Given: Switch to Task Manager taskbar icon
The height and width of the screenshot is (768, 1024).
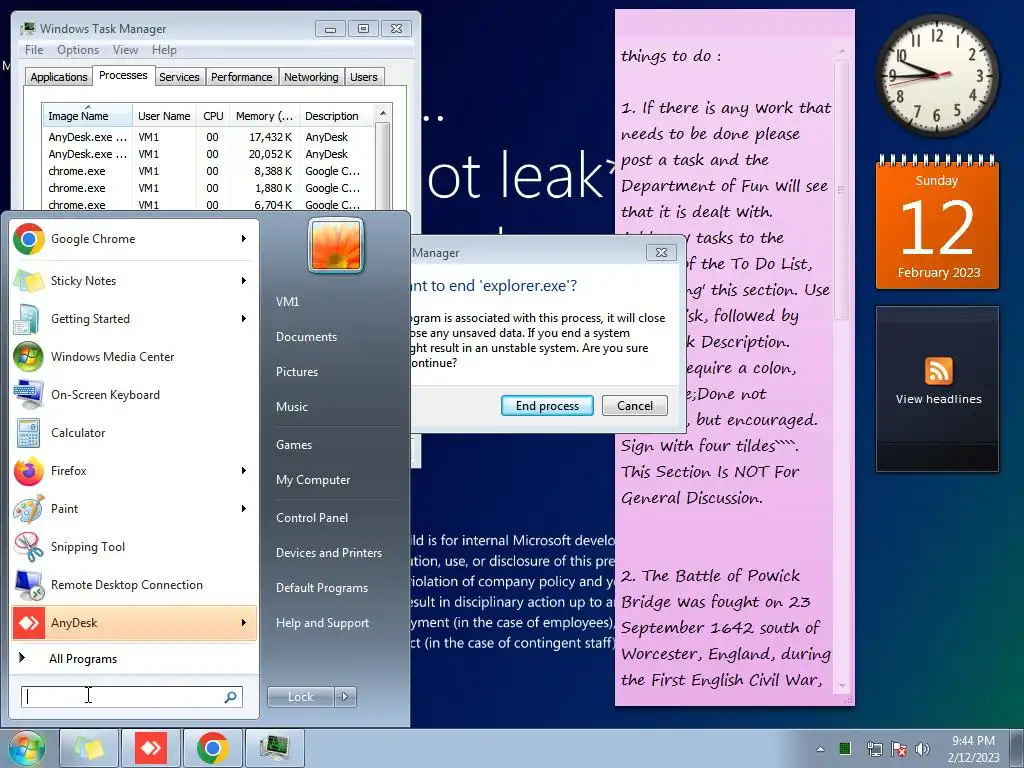Looking at the screenshot, I should click(x=274, y=748).
